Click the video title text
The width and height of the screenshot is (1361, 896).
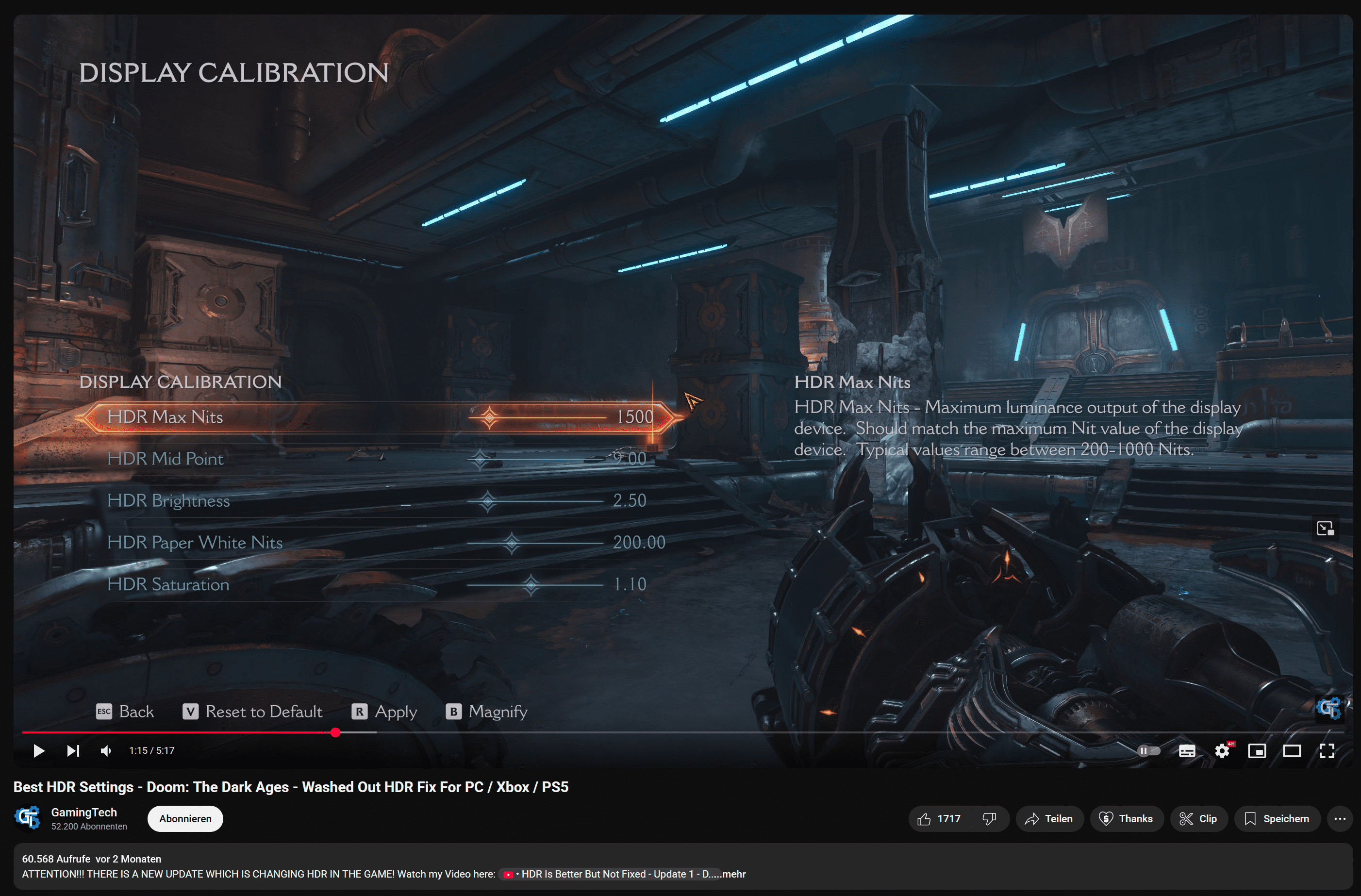pyautogui.click(x=291, y=787)
